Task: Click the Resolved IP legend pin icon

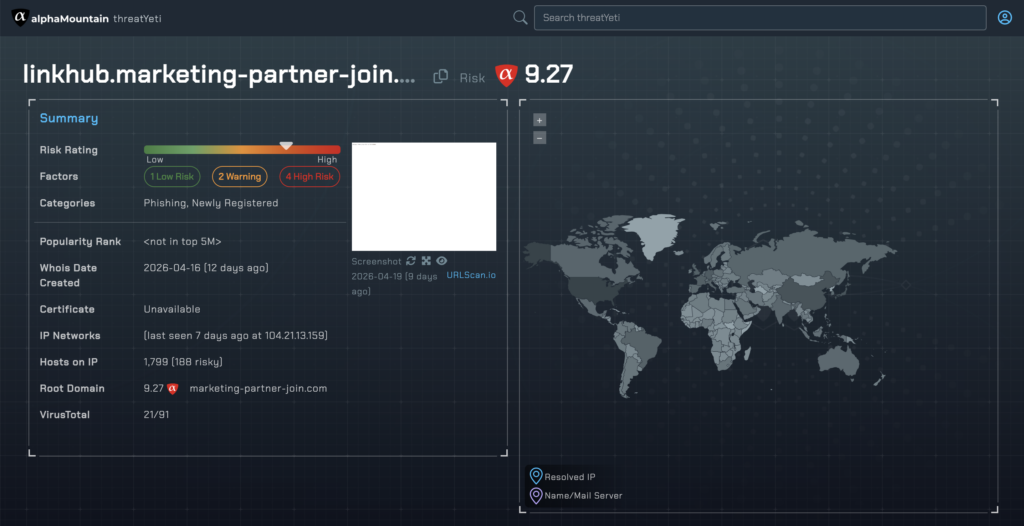Action: click(x=536, y=476)
